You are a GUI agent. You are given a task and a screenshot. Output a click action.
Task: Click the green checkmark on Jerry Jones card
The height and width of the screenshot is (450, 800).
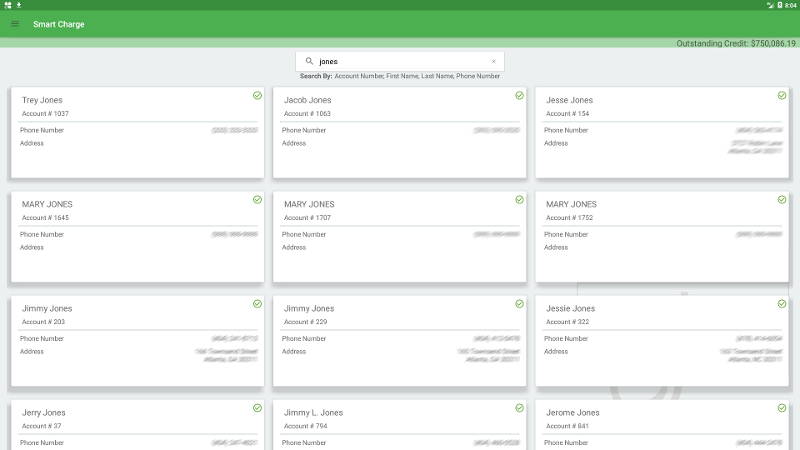pyautogui.click(x=257, y=408)
